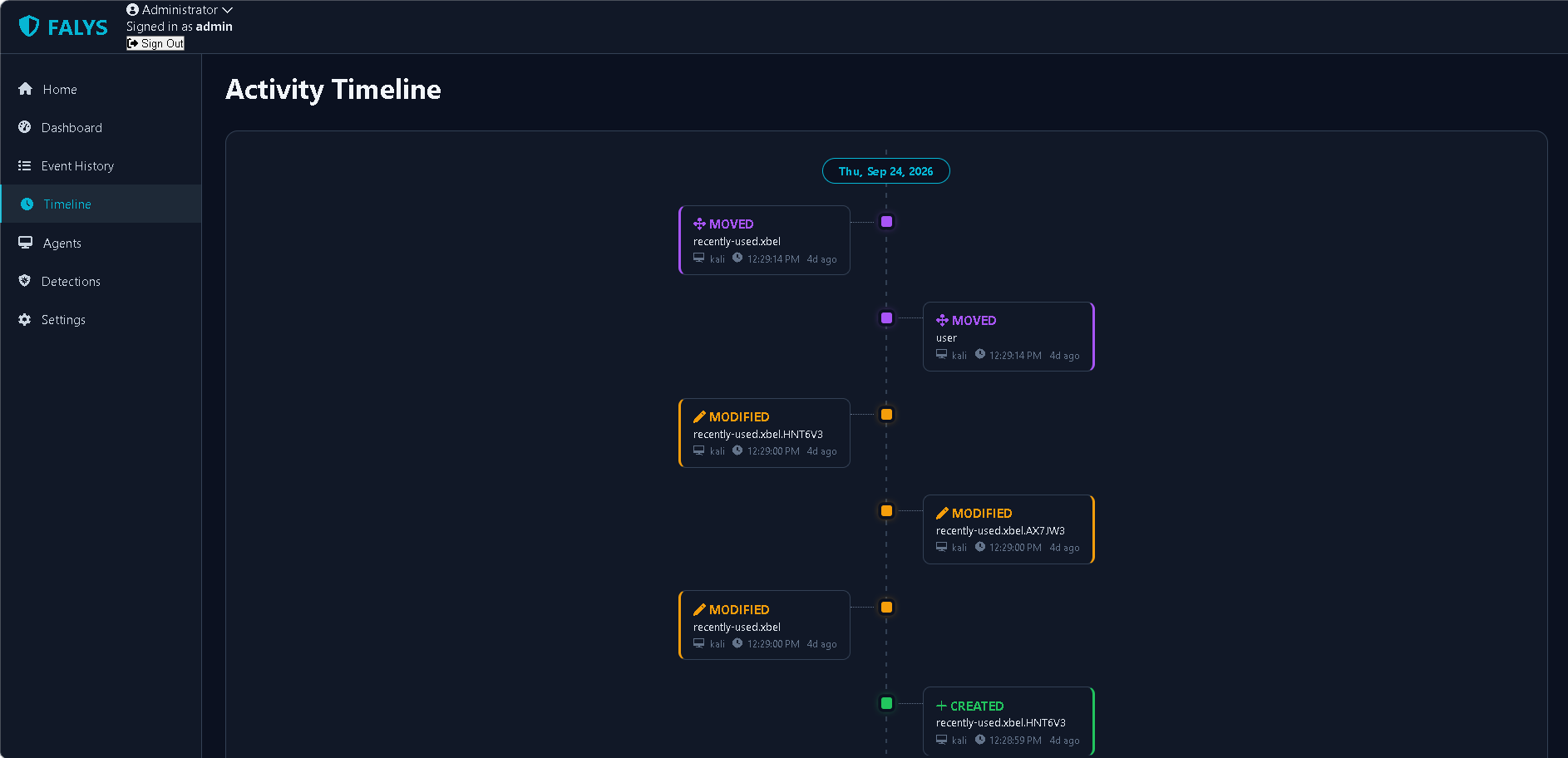Click the 'Thu, Sep 24, 2026' date badge
The height and width of the screenshot is (758, 1568).
[x=886, y=171]
